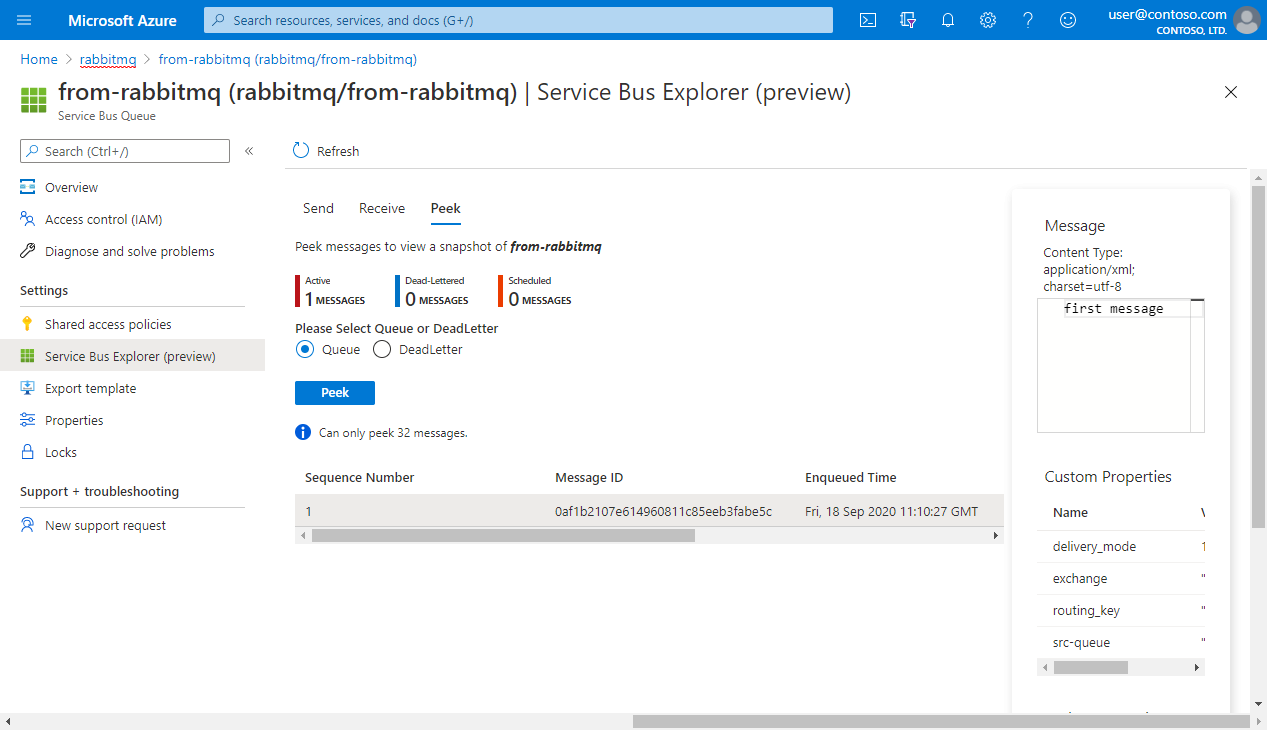Screen dimensions: 1267x730
Task: Click the Shared access policies key icon
Action: pyautogui.click(x=28, y=324)
